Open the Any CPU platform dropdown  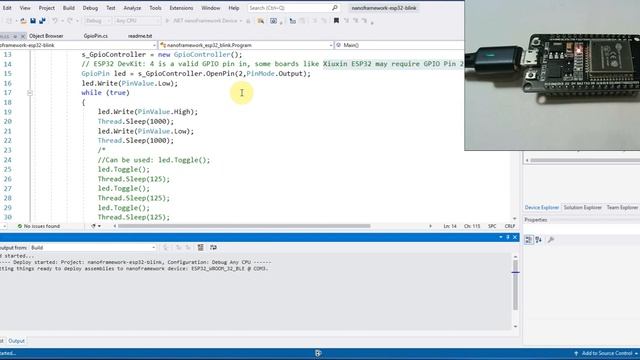point(137,21)
